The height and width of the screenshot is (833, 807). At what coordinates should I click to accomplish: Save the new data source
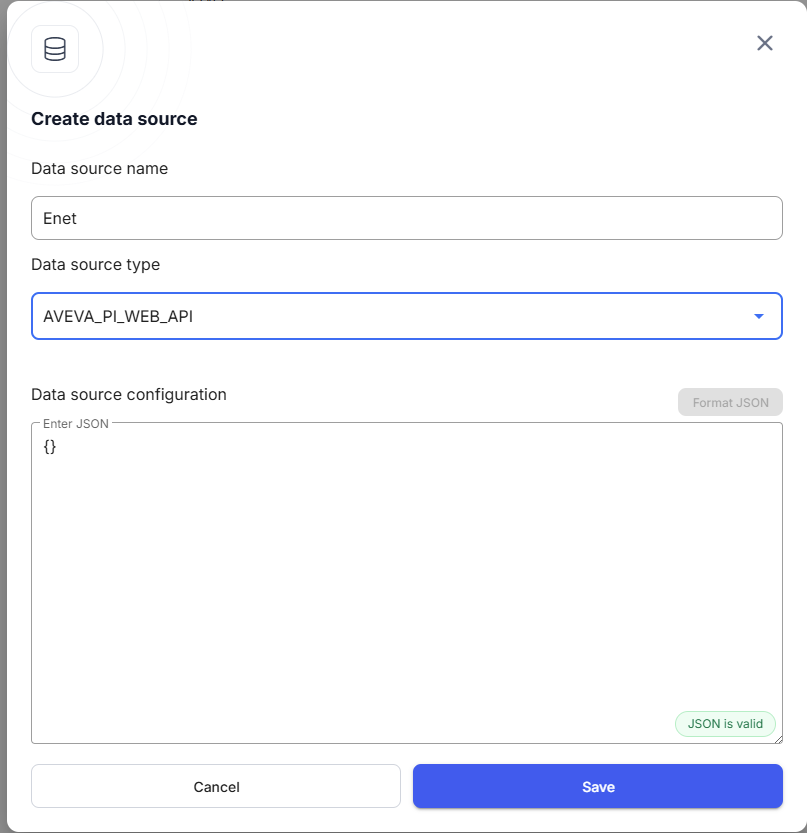point(597,787)
